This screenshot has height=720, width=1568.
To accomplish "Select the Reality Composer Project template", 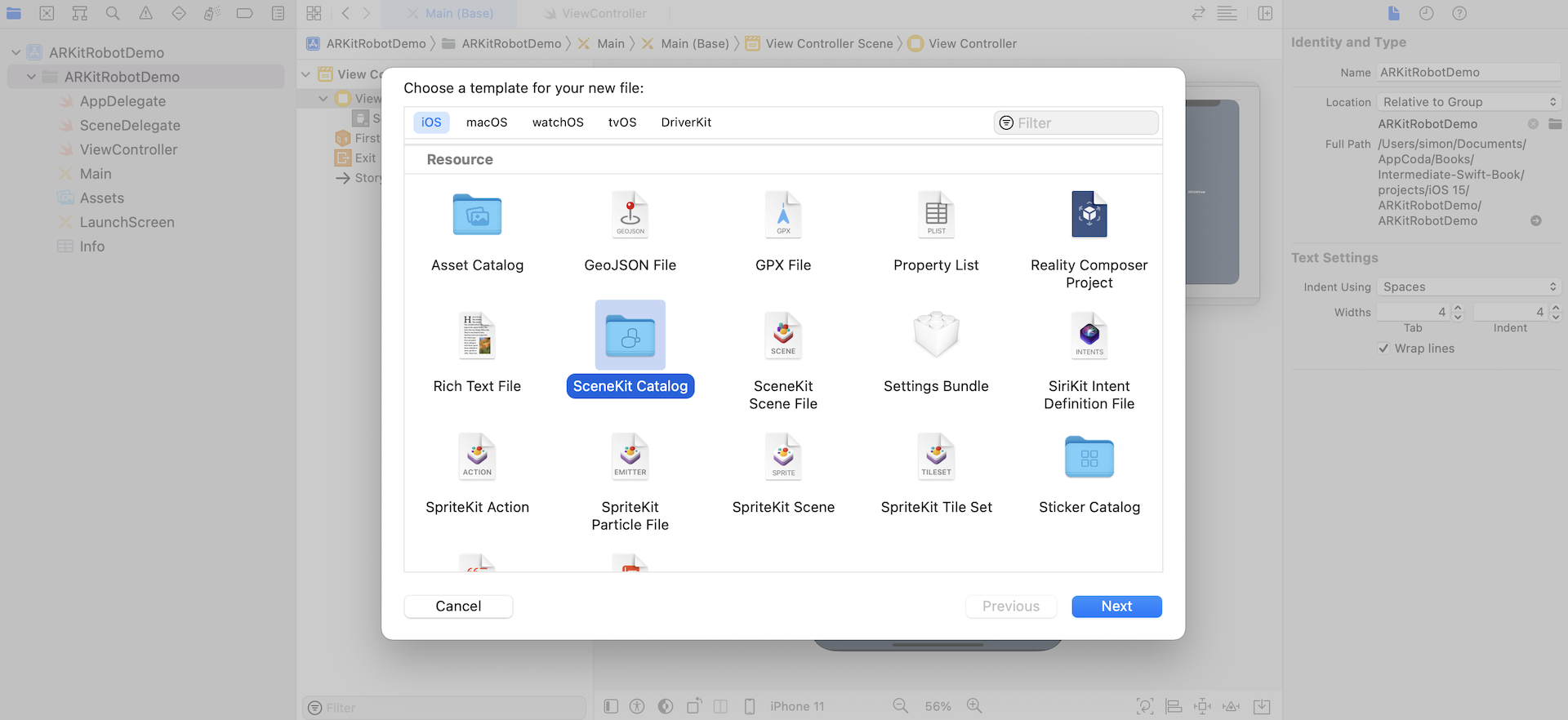I will (x=1089, y=216).
